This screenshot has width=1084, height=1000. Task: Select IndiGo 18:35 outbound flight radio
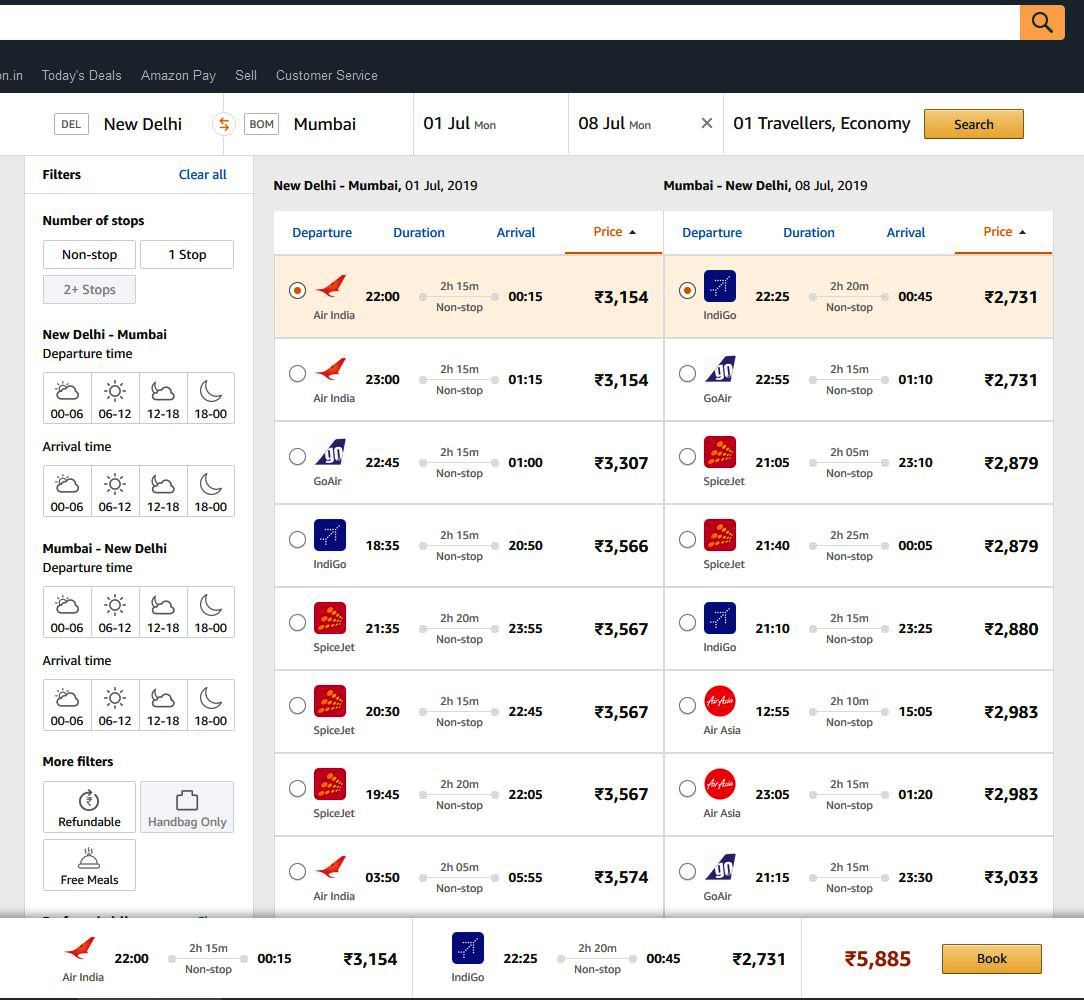(297, 539)
